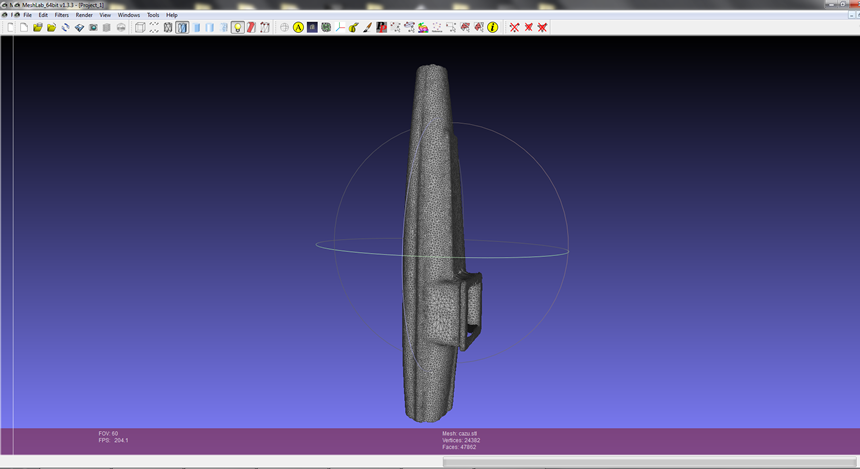Viewport: 860px width, 469px height.
Task: Export the mesh with save icon
Action: click(x=80, y=27)
